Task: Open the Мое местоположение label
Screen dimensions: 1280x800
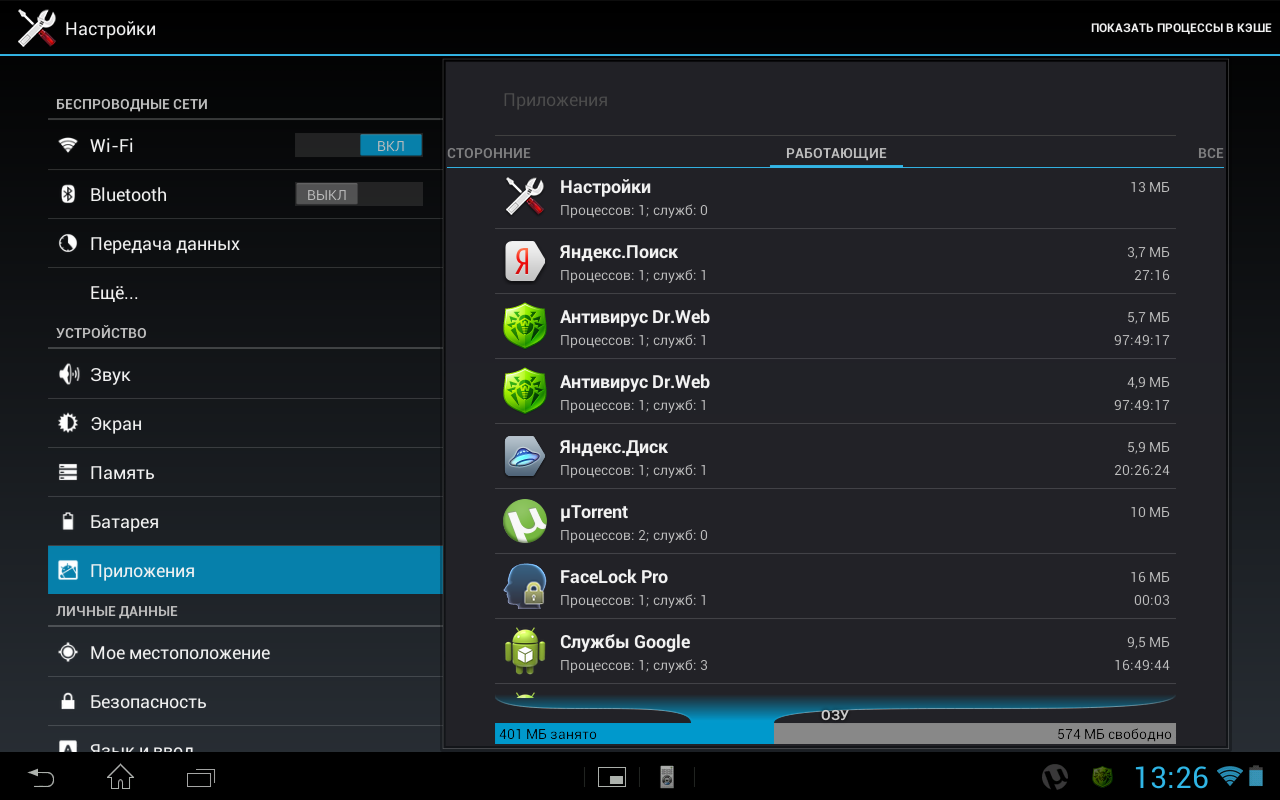Action: pyautogui.click(x=180, y=652)
